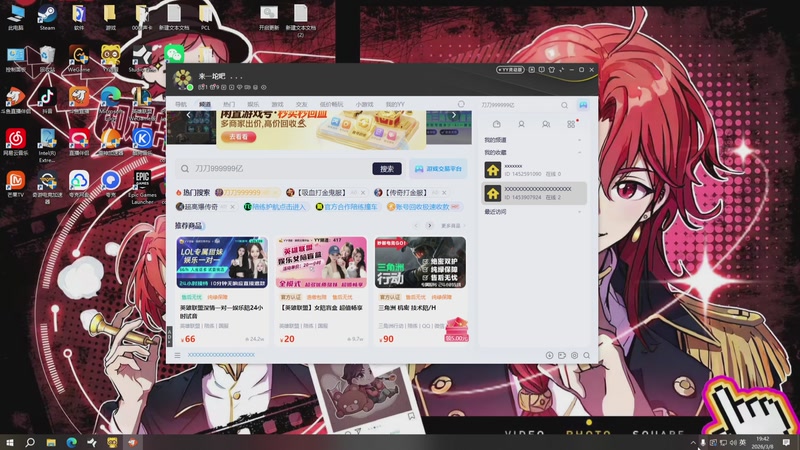Open the groups icon in YY sidebar
The height and width of the screenshot is (450, 800).
[546, 124]
